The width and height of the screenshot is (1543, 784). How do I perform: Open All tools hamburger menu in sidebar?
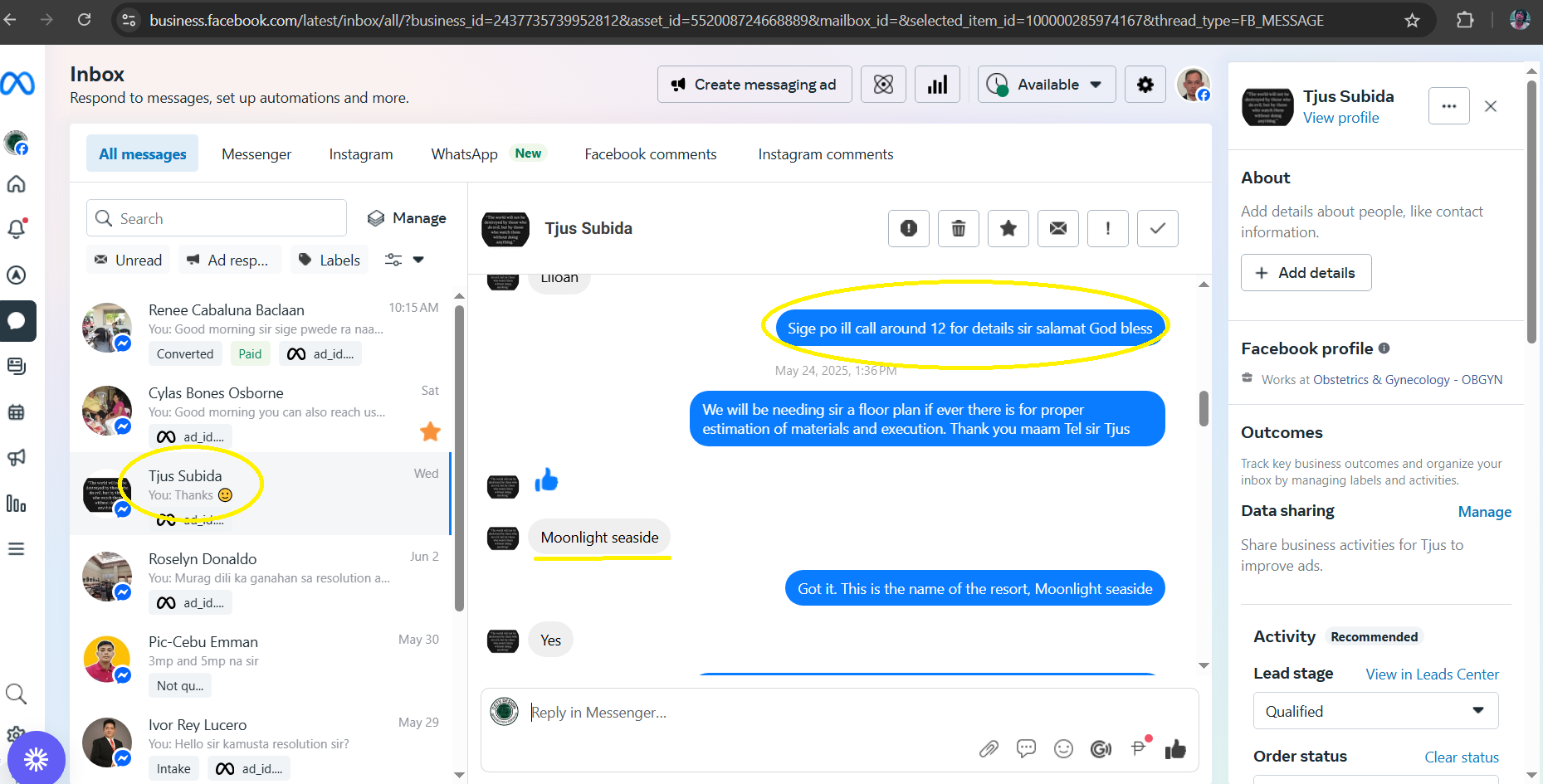(x=17, y=549)
